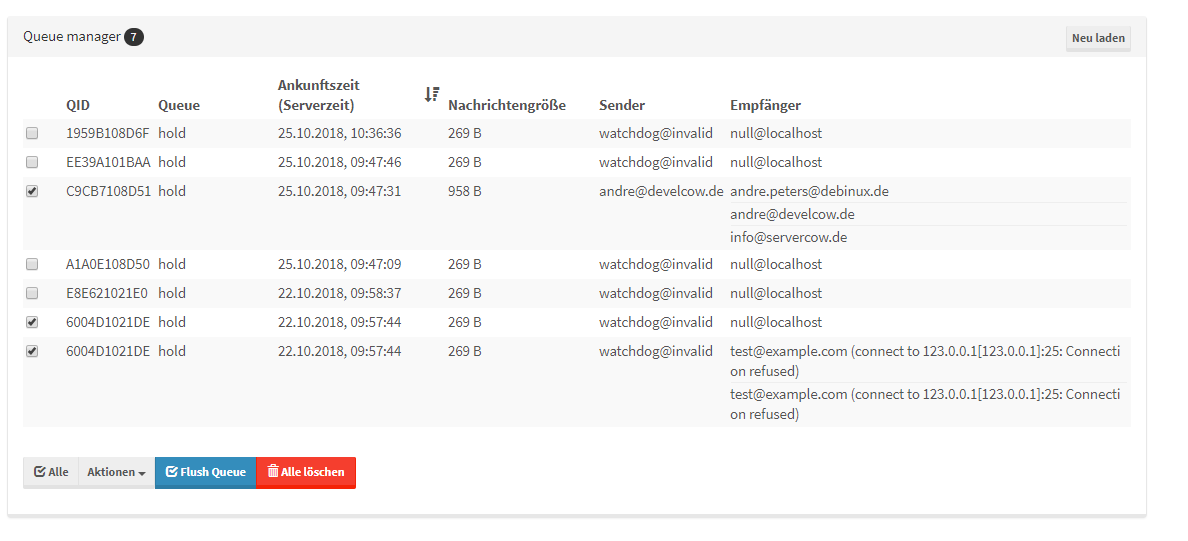
Task: Click recipient info@servercow.de
Action: [789, 237]
